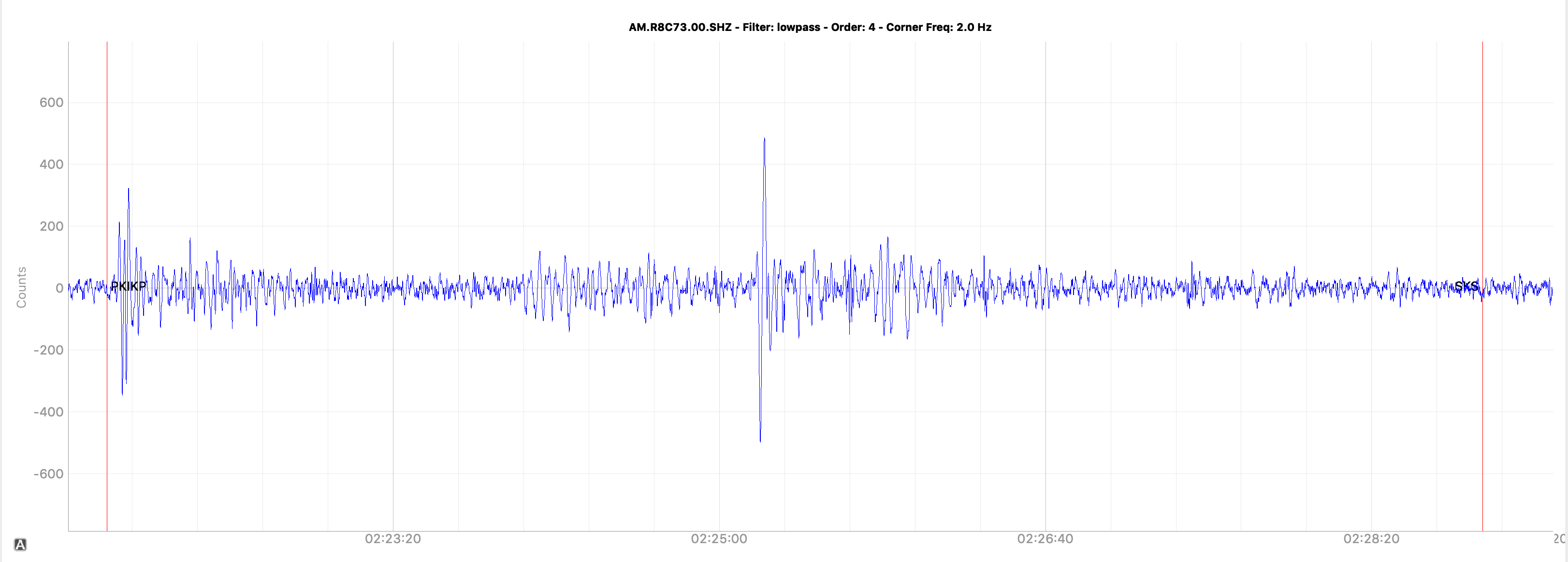Click the deepest negative waveform trough below -400
The width and height of the screenshot is (1568, 562).
pos(760,441)
